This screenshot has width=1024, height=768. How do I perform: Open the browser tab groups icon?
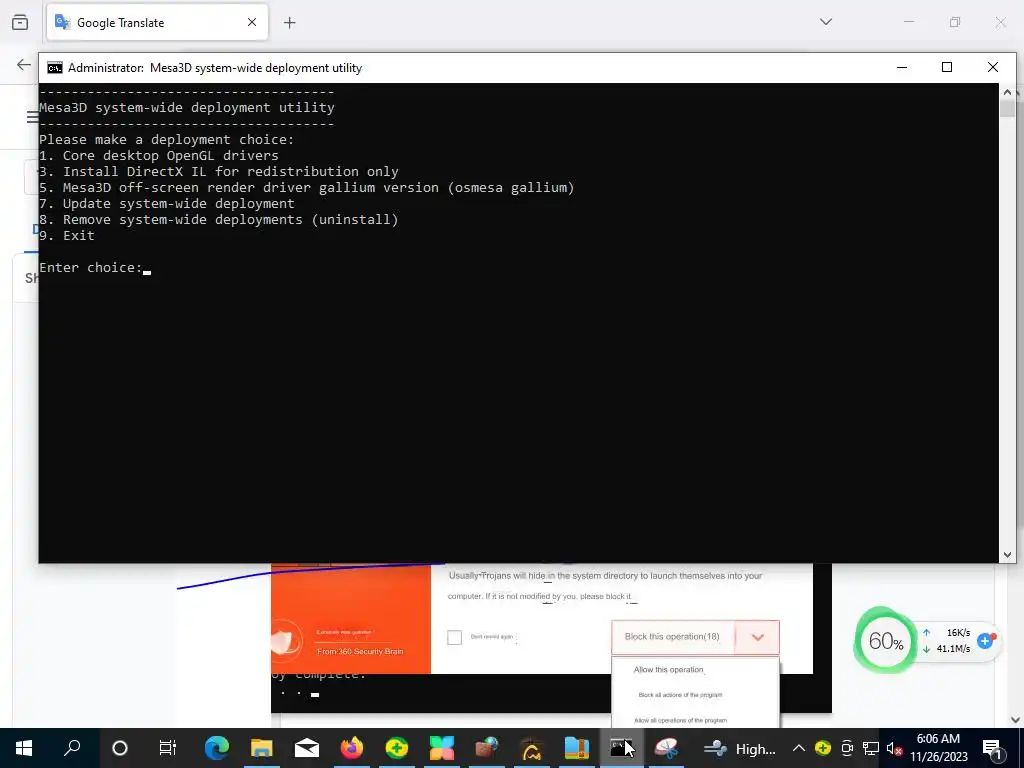(20, 23)
